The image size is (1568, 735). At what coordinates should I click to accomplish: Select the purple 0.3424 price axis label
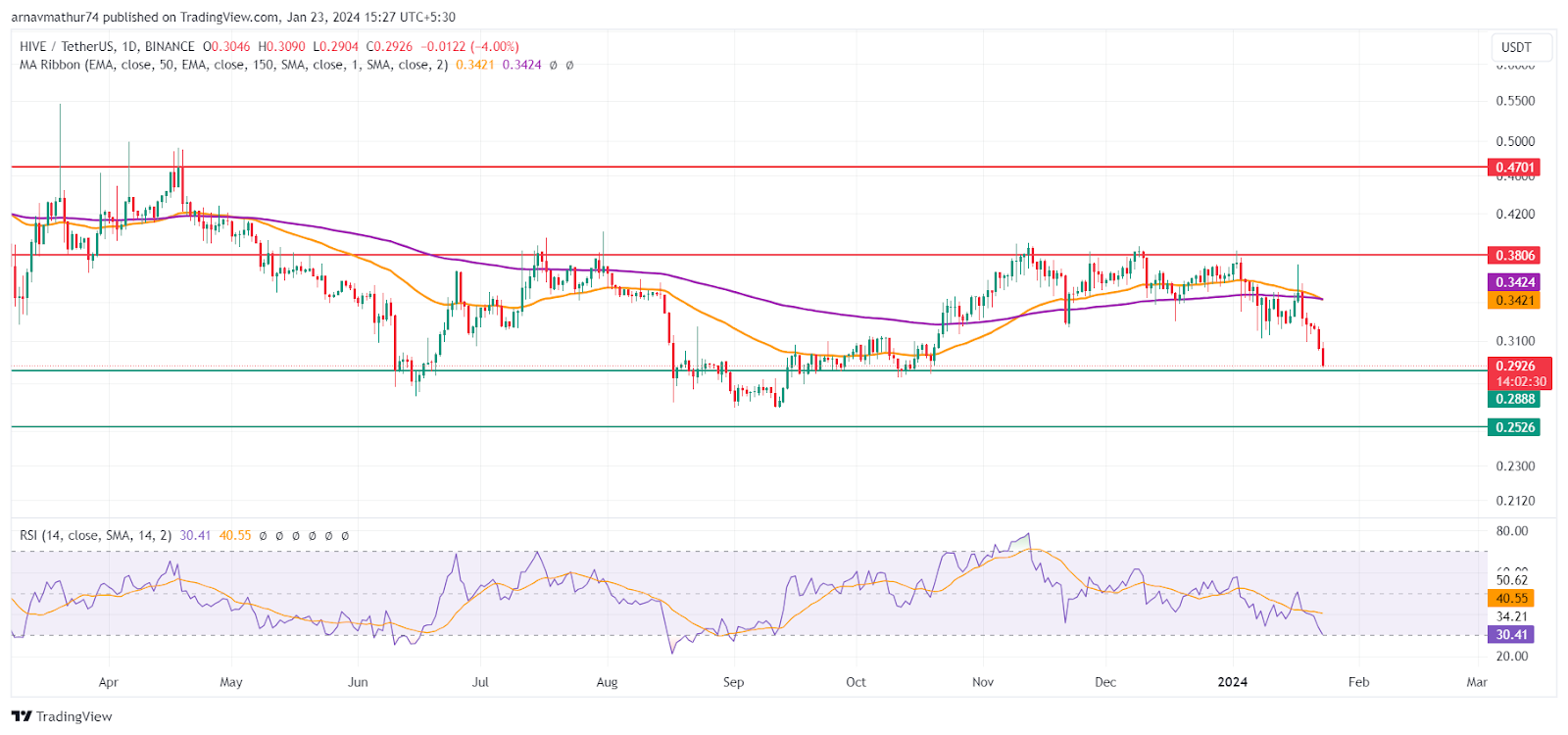coord(1514,282)
